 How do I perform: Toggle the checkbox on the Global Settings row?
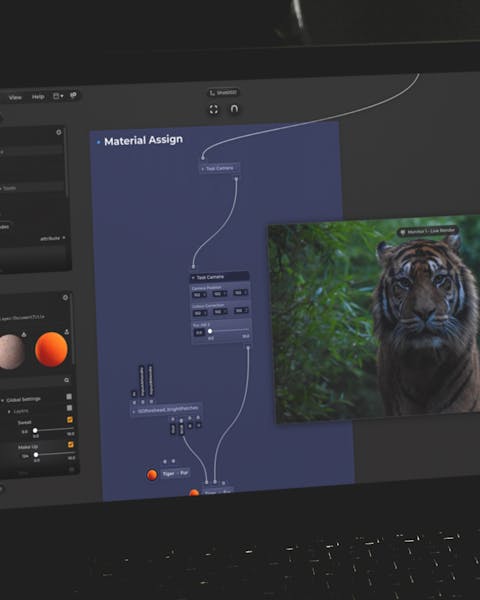point(69,396)
